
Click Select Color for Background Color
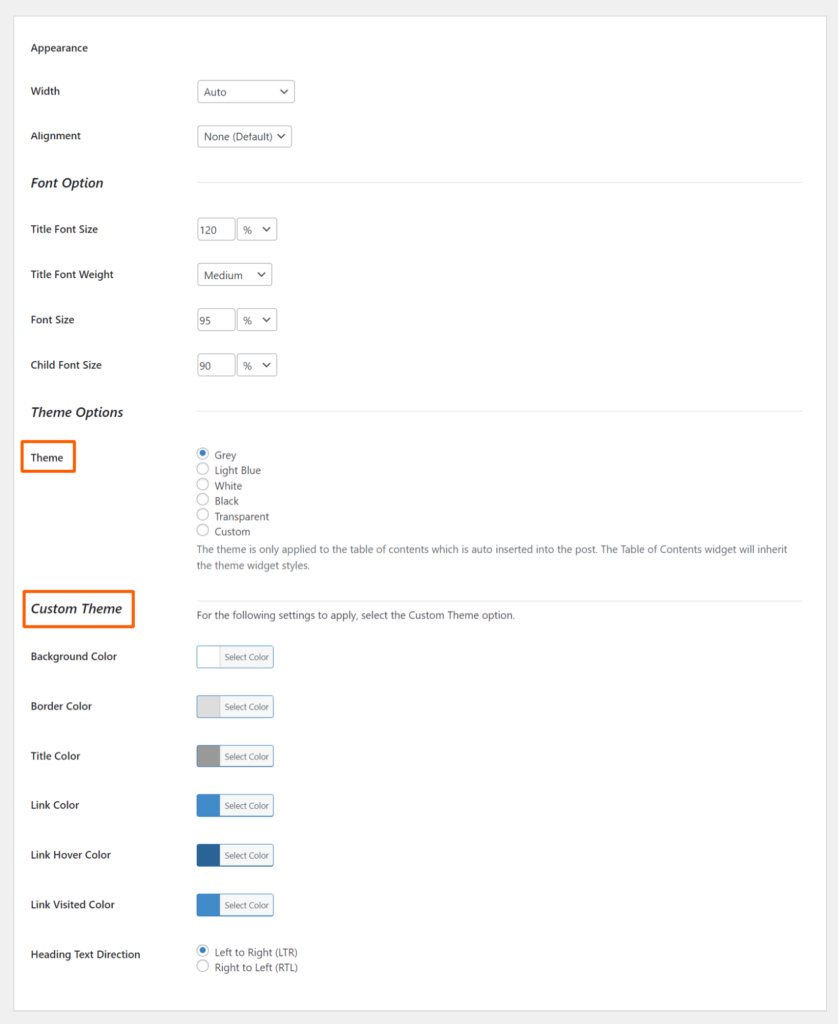click(246, 657)
